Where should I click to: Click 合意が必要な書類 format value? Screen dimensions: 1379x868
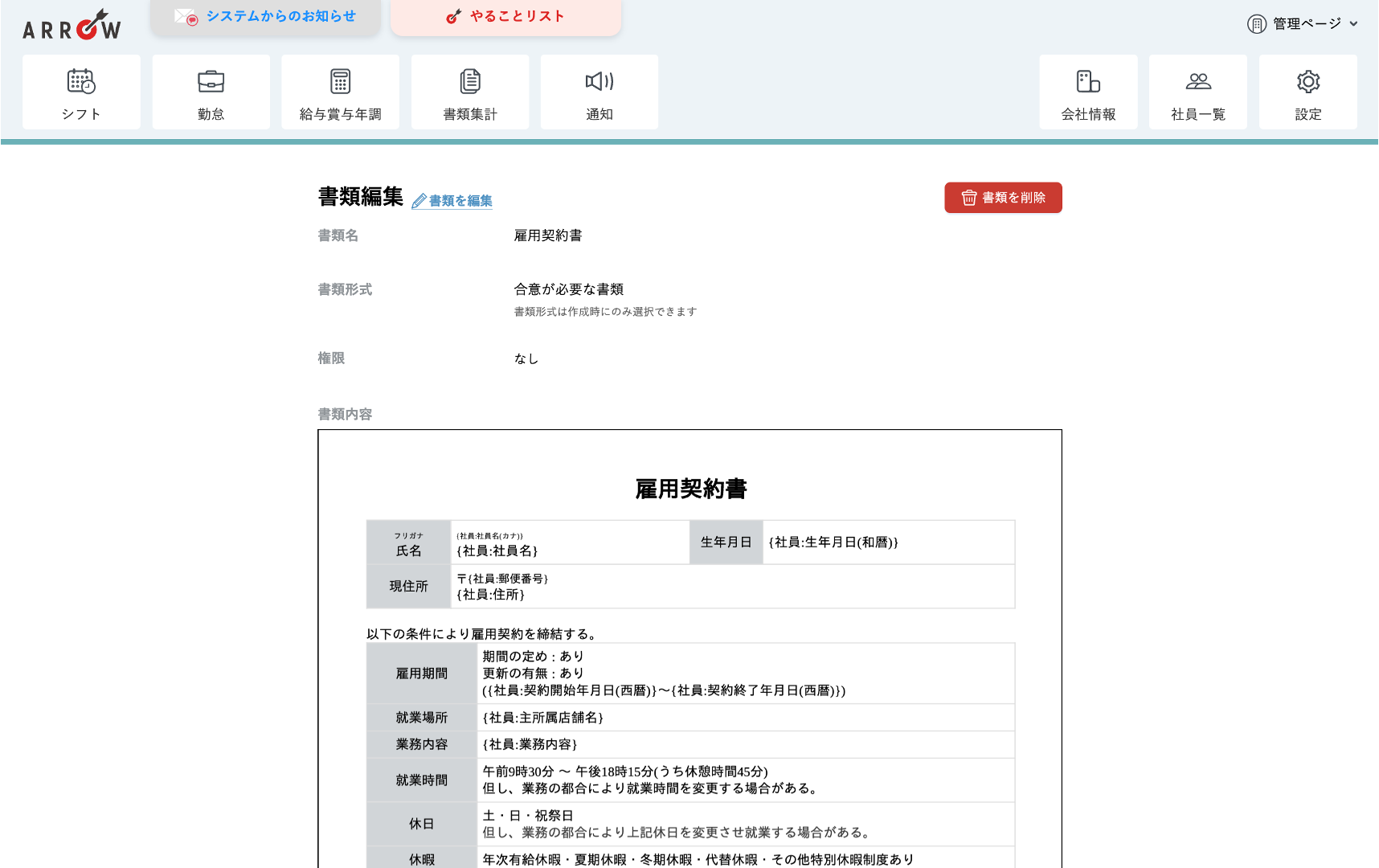(569, 289)
